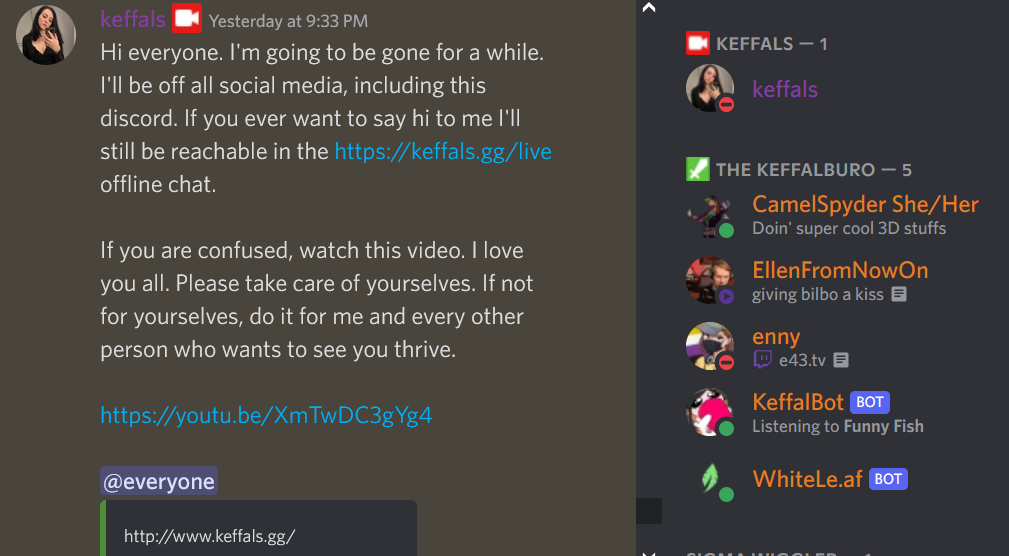The width and height of the screenshot is (1009, 556).
Task: Click the activity note icon beside e43.tv
Action: coord(840,360)
